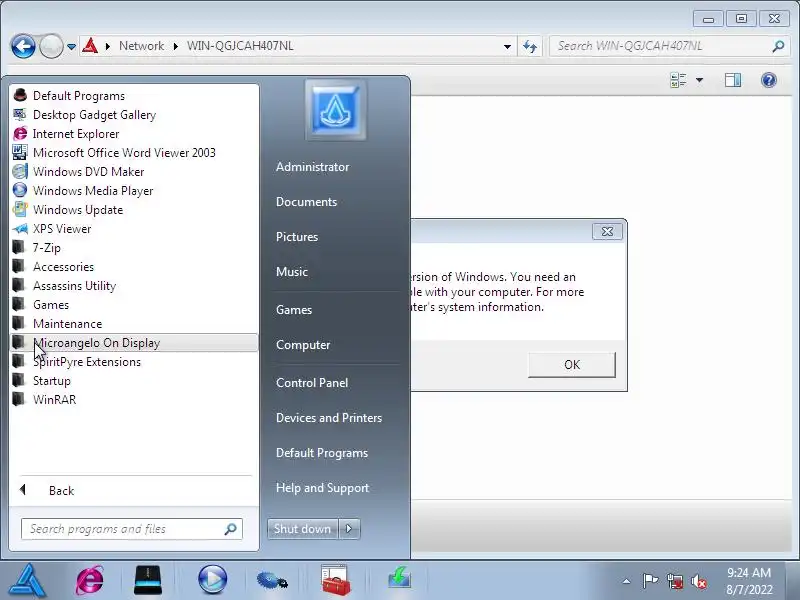Click the red address bar root icon
The image size is (800, 600).
coord(90,46)
